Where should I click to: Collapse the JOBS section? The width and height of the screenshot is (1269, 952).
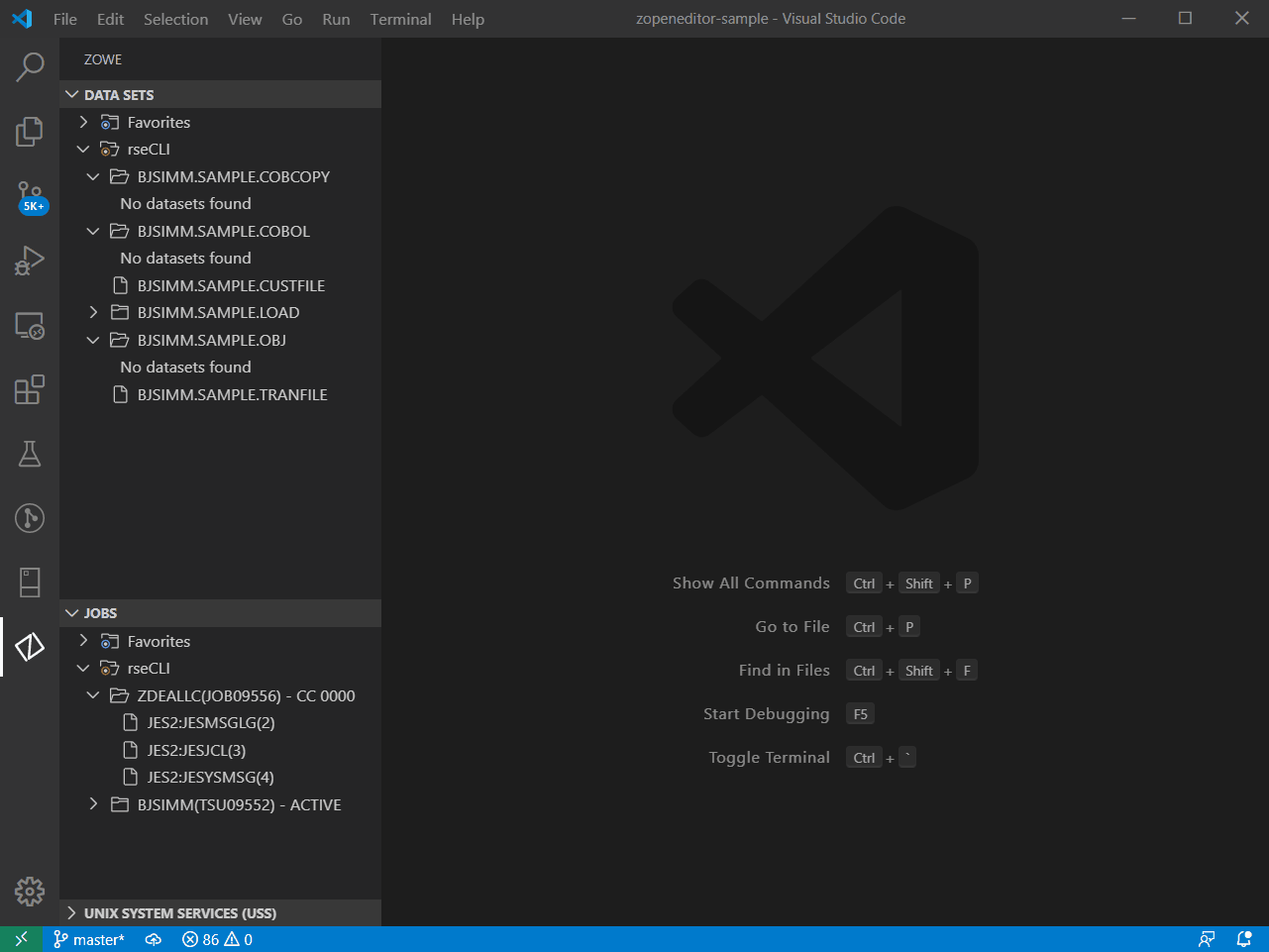[71, 613]
